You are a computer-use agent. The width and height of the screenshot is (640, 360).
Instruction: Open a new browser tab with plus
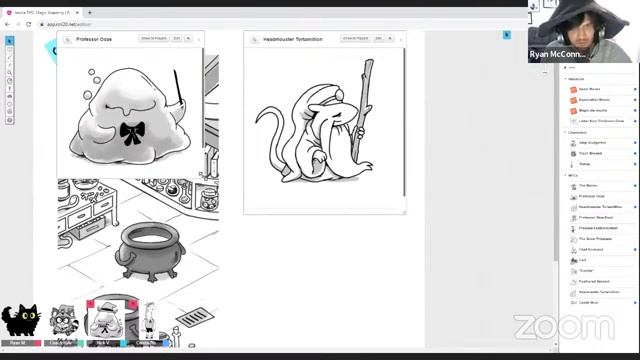click(x=90, y=13)
